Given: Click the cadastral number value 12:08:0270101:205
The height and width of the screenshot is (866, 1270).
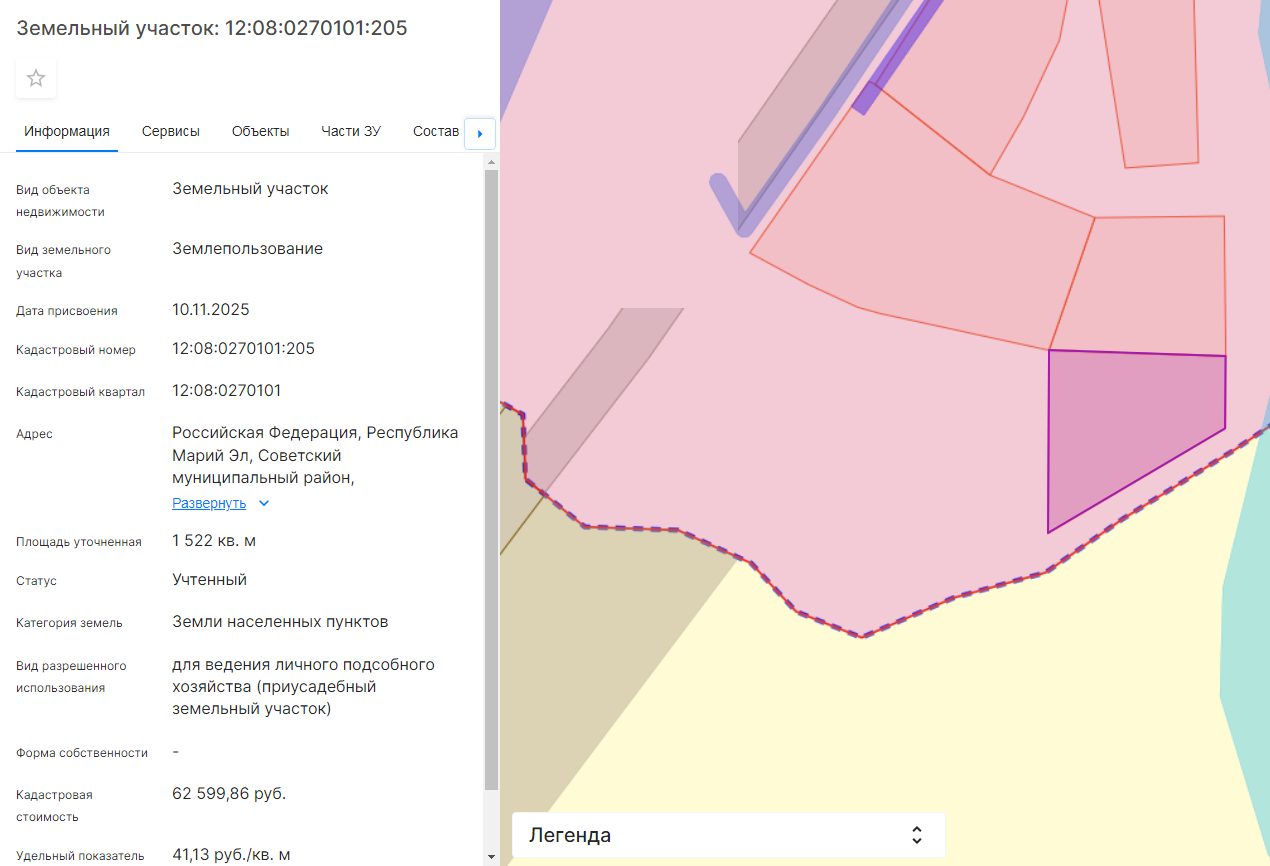Looking at the screenshot, I should (x=243, y=349).
